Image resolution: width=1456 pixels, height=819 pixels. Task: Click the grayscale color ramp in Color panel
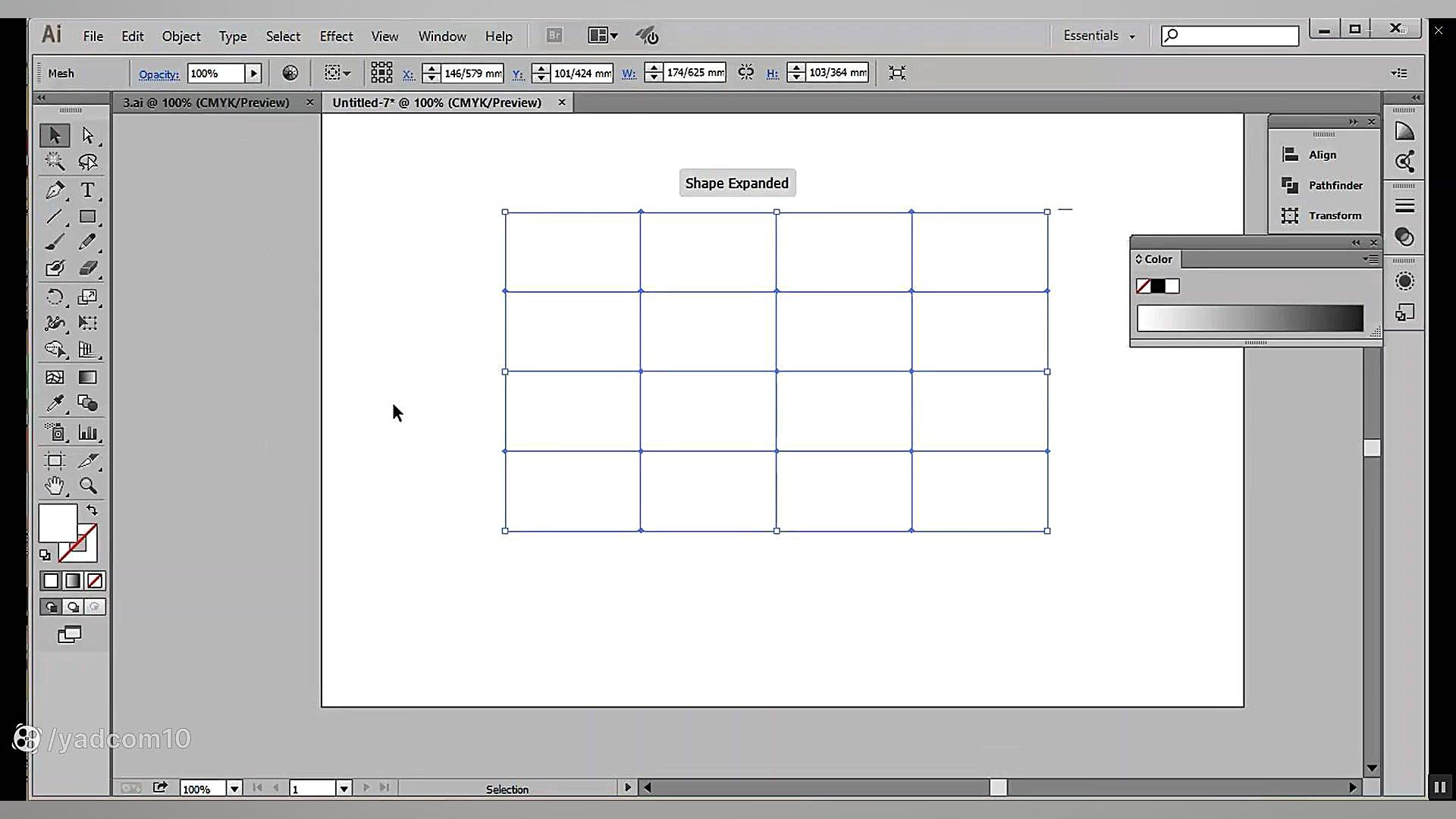point(1250,318)
